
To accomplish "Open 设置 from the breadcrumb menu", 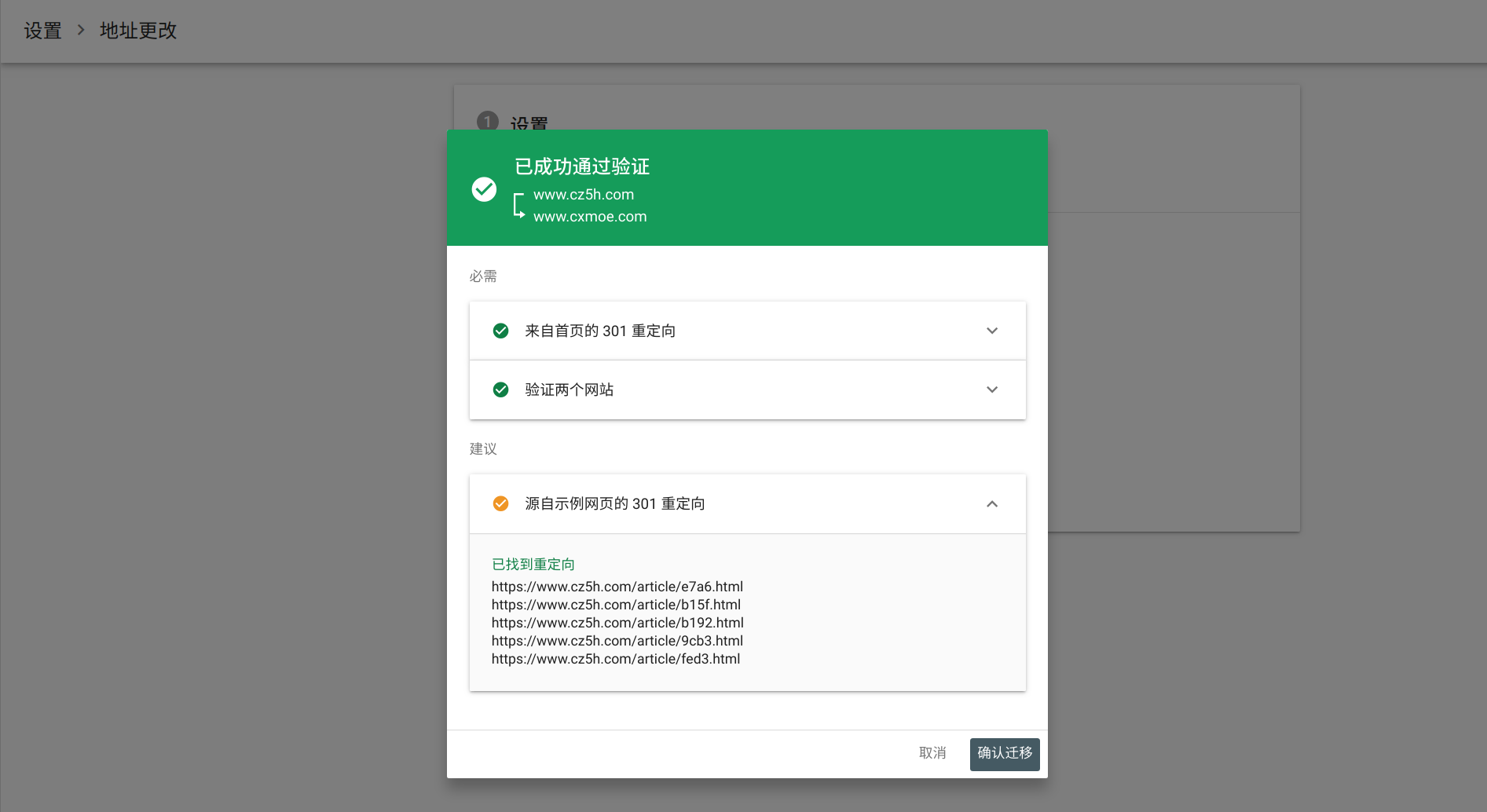I will (42, 31).
